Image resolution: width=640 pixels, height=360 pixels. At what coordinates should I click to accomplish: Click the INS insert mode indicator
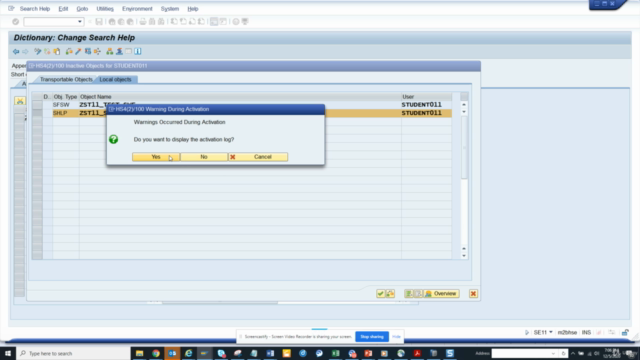pos(586,333)
